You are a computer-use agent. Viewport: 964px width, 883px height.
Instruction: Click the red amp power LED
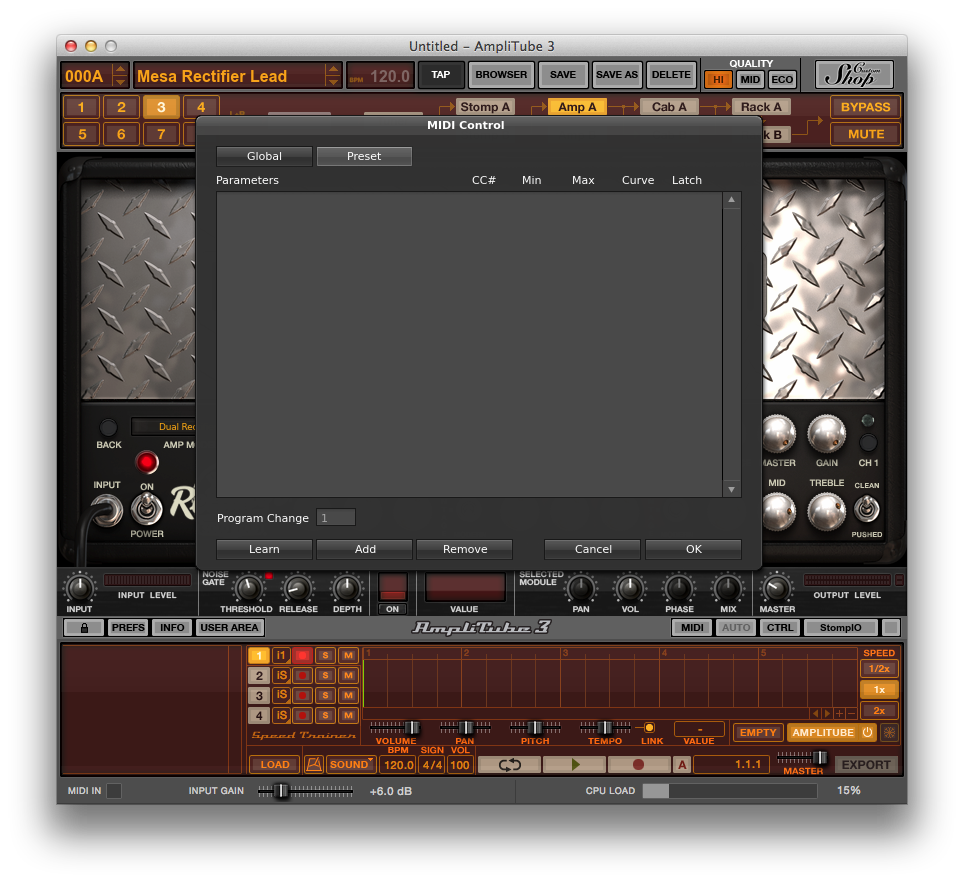[147, 462]
